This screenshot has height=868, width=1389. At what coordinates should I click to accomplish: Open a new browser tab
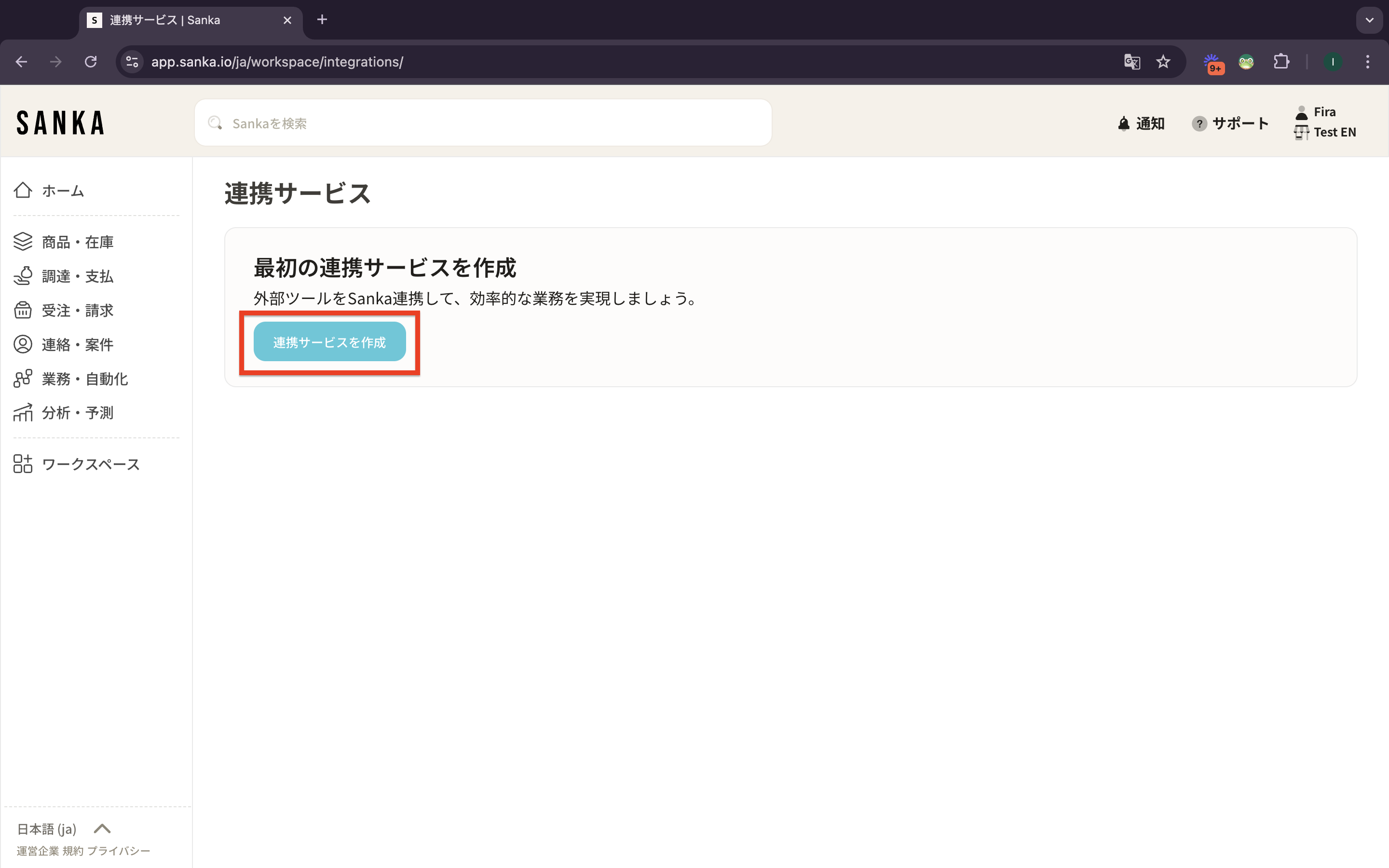tap(322, 20)
